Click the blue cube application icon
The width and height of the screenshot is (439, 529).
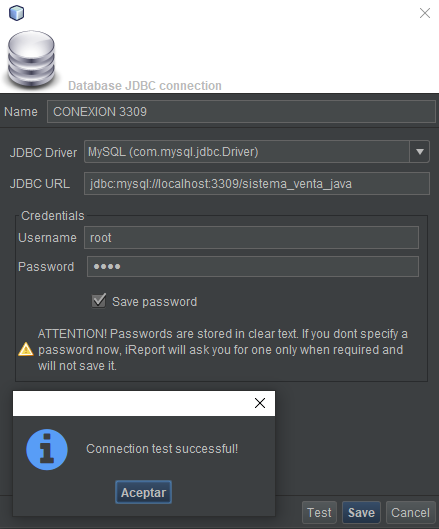16,13
